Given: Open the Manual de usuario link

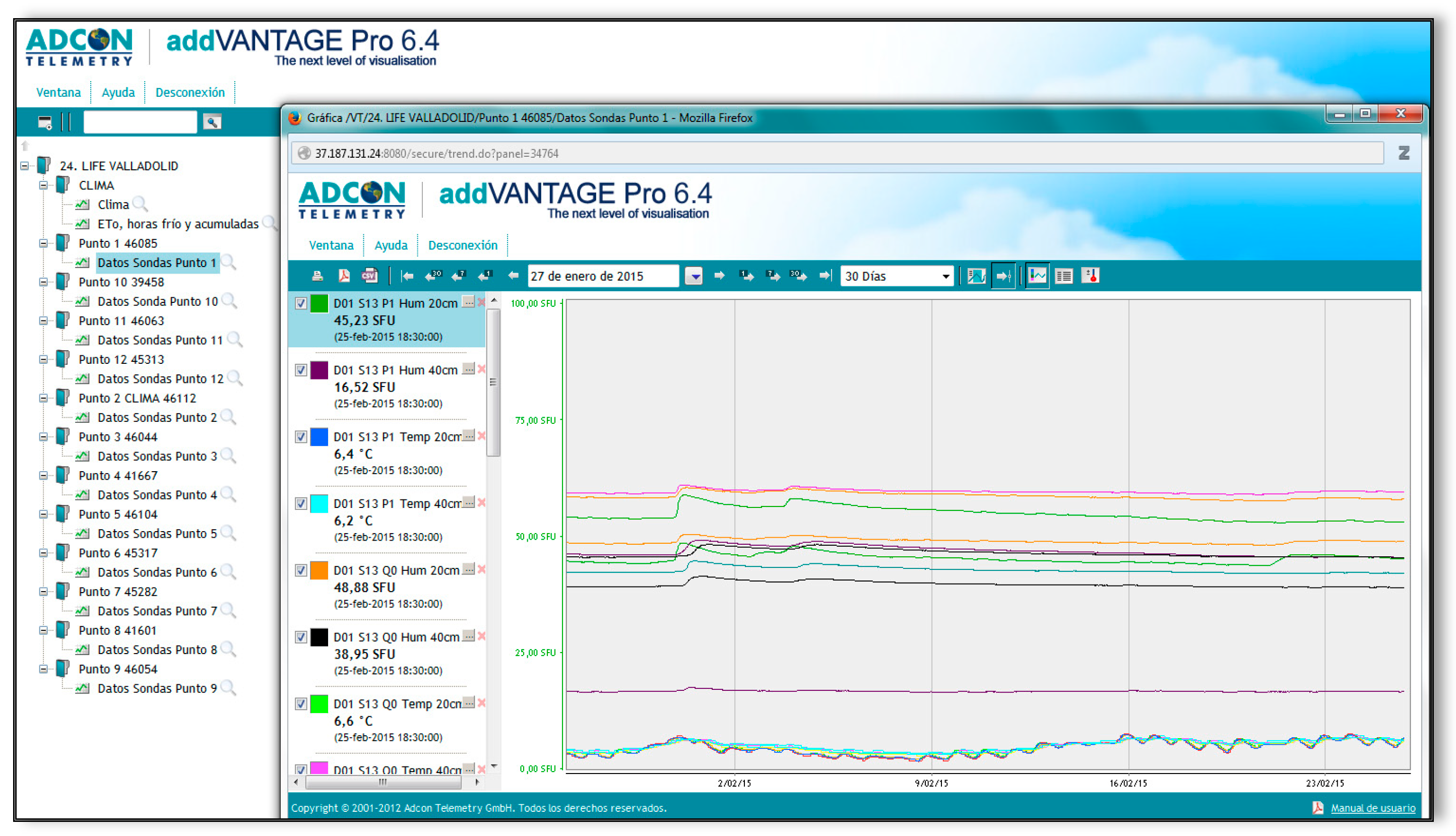Looking at the screenshot, I should [1372, 808].
